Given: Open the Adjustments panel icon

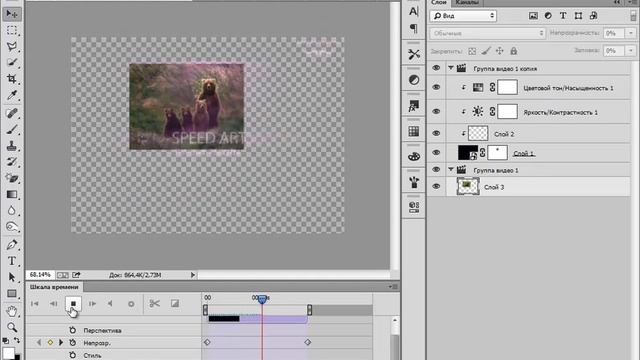Looking at the screenshot, I should click(413, 80).
